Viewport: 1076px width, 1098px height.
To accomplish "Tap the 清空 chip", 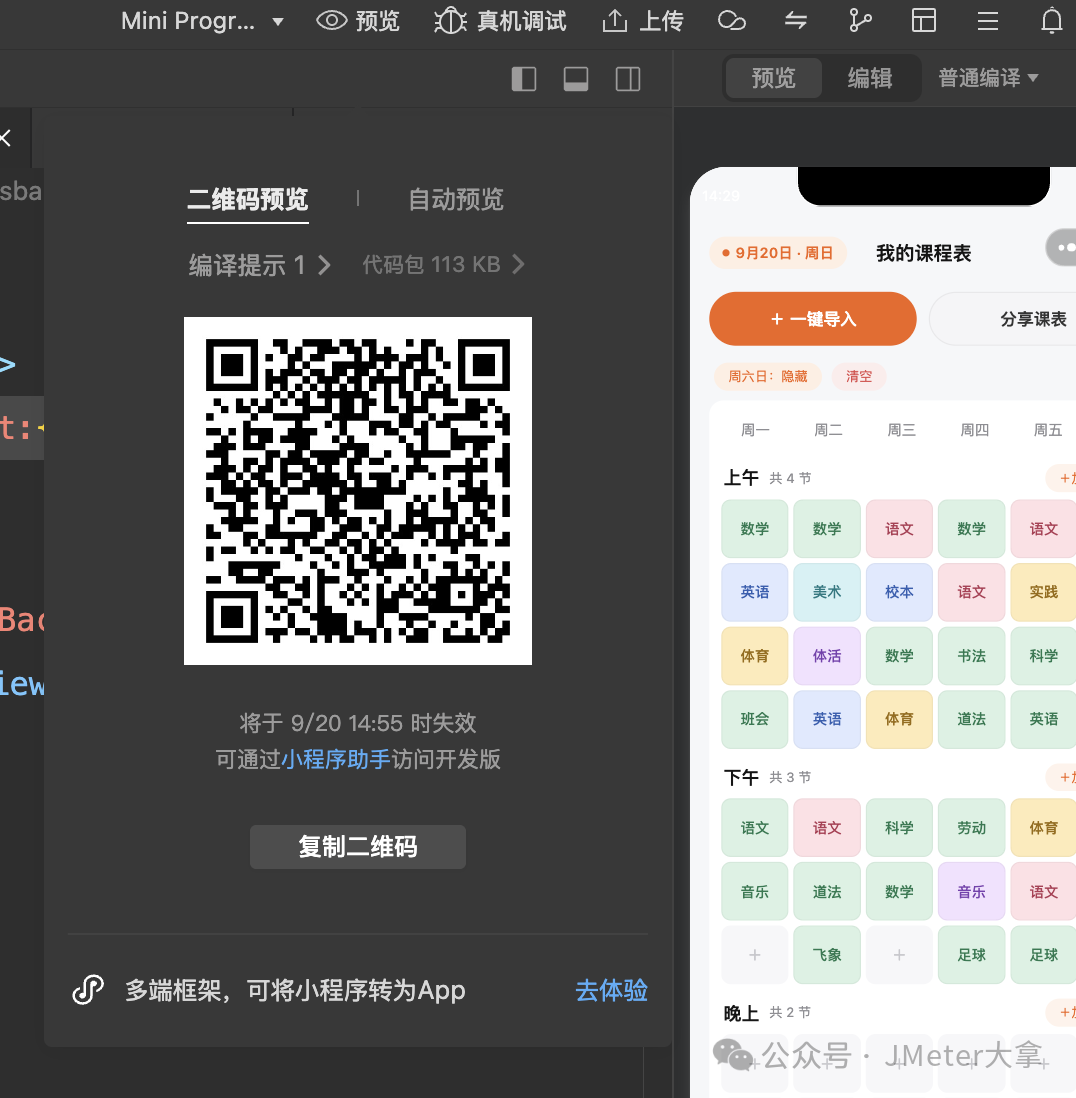I will pos(859,376).
